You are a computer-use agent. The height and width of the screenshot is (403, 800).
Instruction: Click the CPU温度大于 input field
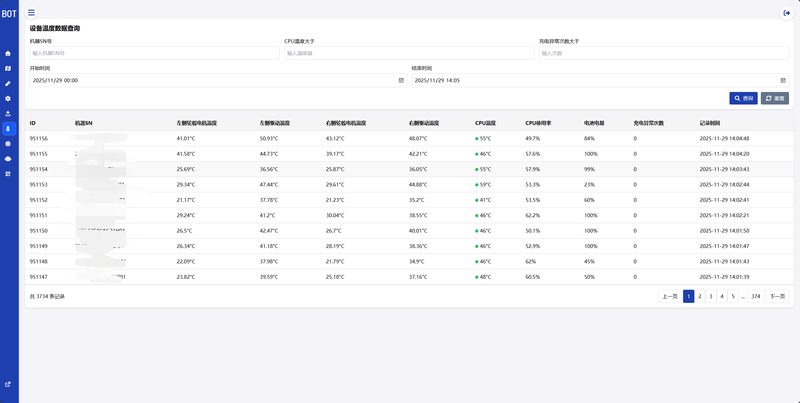point(408,53)
